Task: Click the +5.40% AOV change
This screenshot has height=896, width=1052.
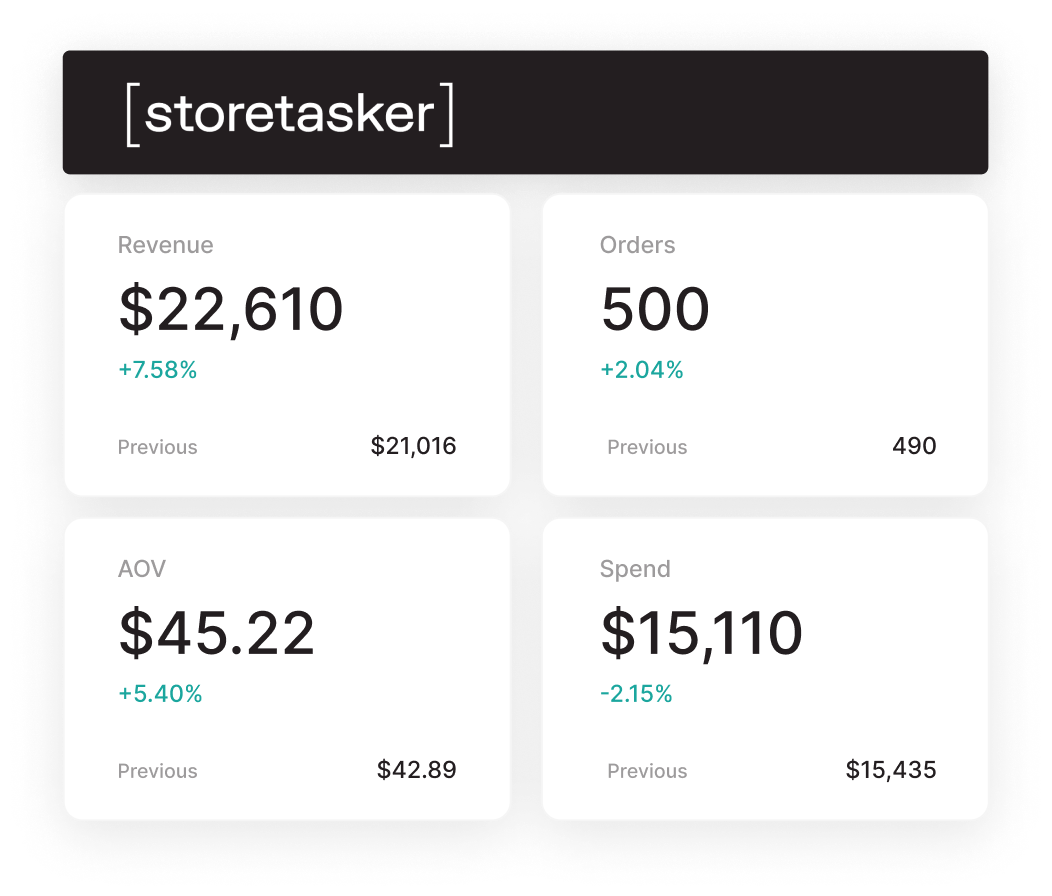Action: 160,694
